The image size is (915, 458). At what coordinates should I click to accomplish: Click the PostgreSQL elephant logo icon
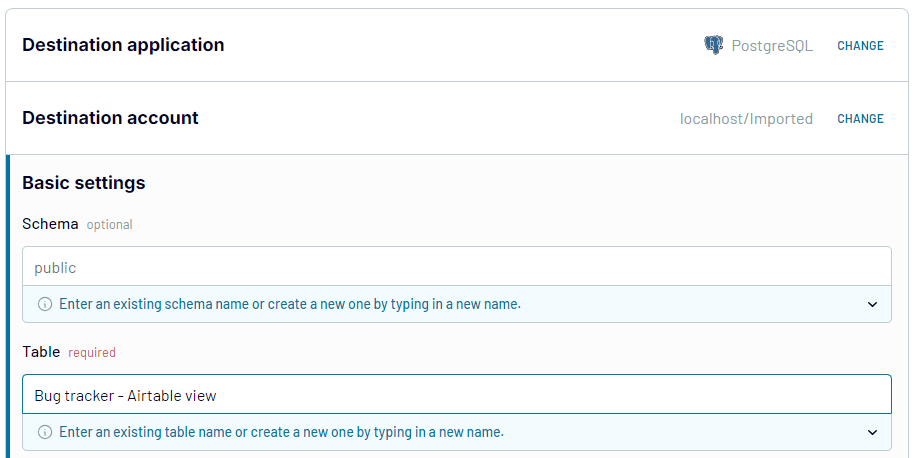(713, 45)
